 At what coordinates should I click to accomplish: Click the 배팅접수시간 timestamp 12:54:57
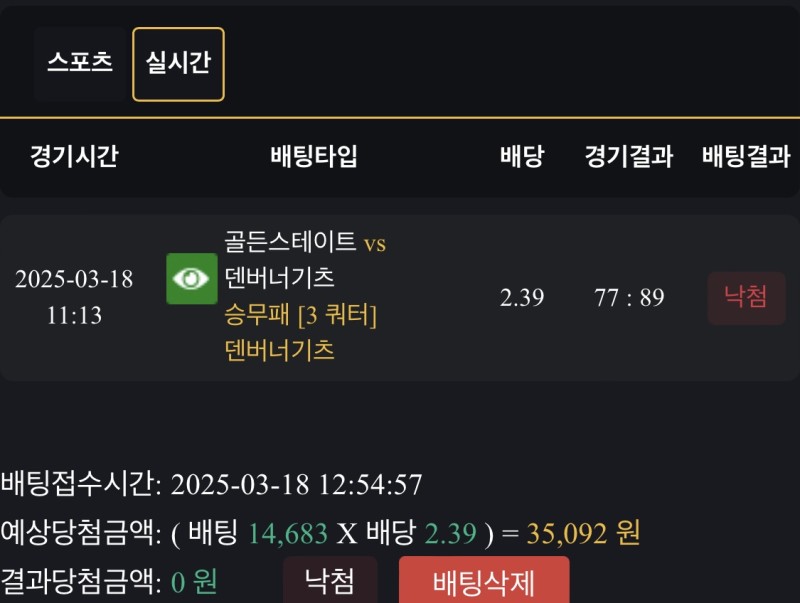point(370,486)
